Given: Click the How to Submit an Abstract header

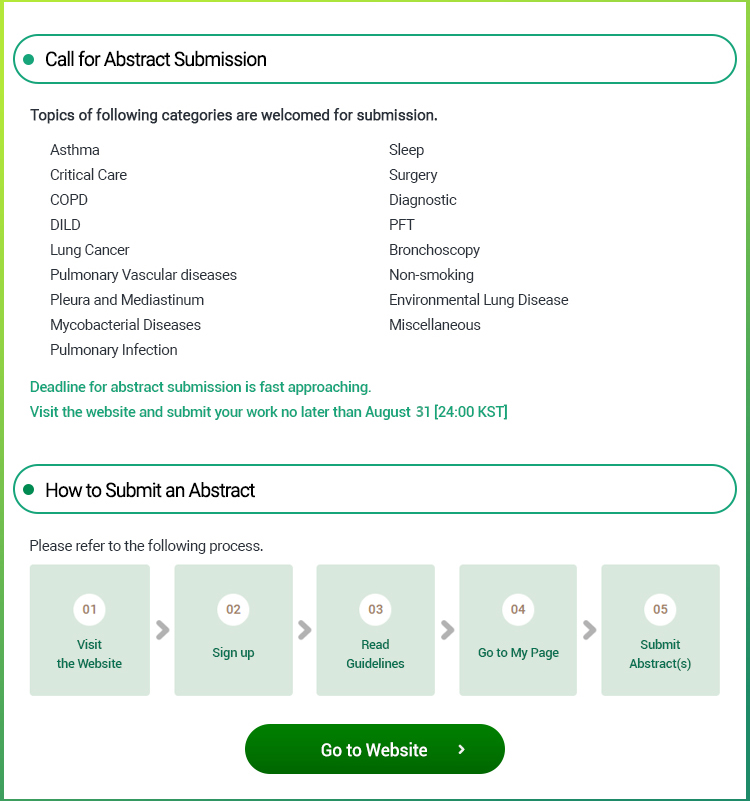Looking at the screenshot, I should (x=150, y=490).
